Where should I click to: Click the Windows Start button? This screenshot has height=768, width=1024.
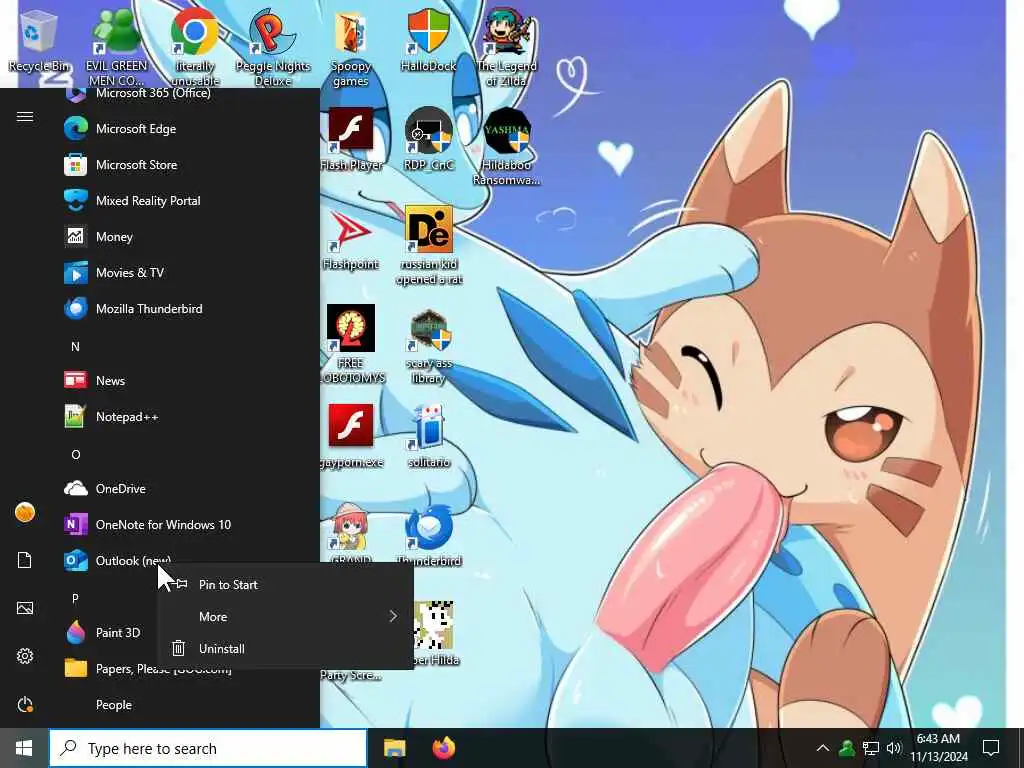[24, 748]
